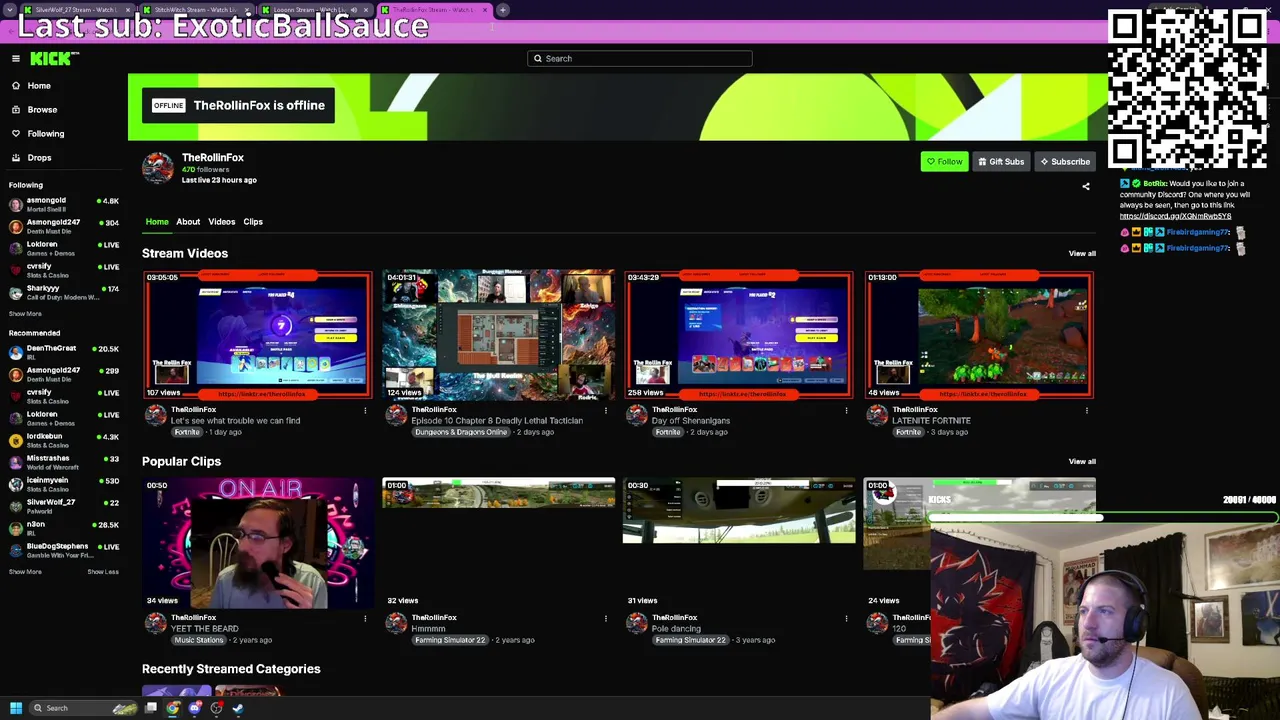Open lordkebun in Recommended list
This screenshot has height=720, width=1280.
pyautogui.click(x=64, y=440)
